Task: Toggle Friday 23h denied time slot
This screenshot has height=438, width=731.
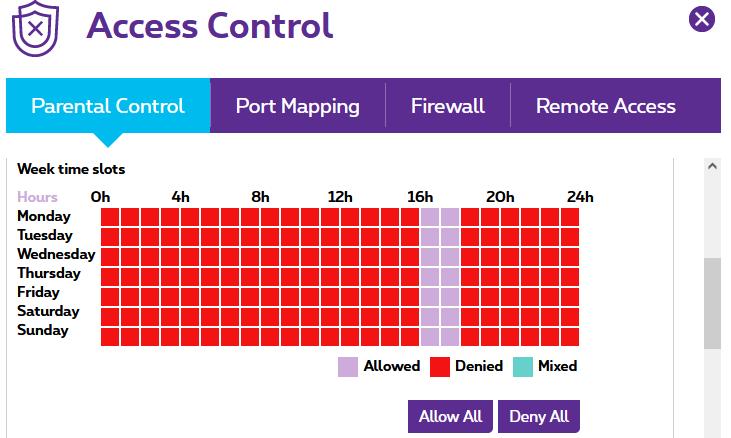Action: pyautogui.click(x=570, y=297)
